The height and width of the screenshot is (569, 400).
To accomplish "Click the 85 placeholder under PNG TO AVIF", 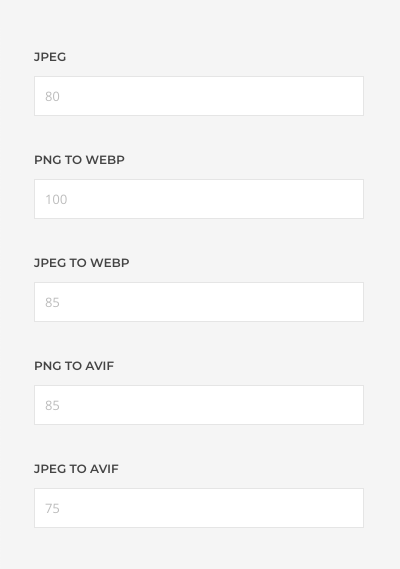I will pos(52,406).
